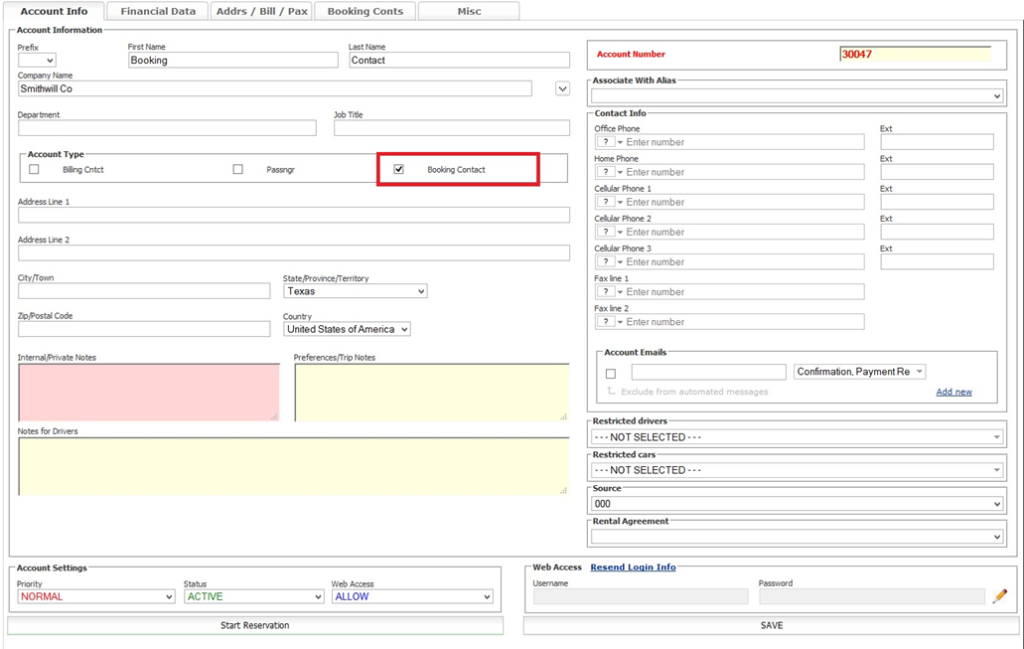Open the Office Phone country code selector
Screen dimensions: 1024x649
(x=610, y=142)
